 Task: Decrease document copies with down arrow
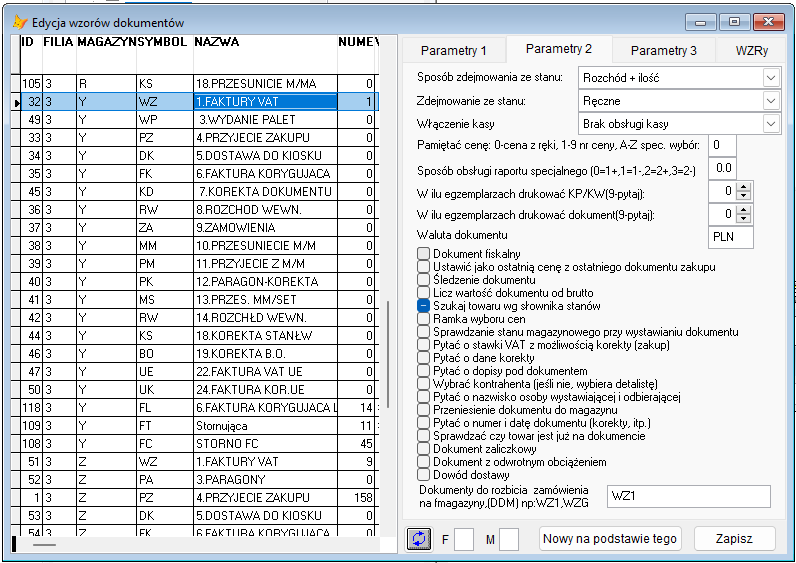pyautogui.click(x=743, y=219)
